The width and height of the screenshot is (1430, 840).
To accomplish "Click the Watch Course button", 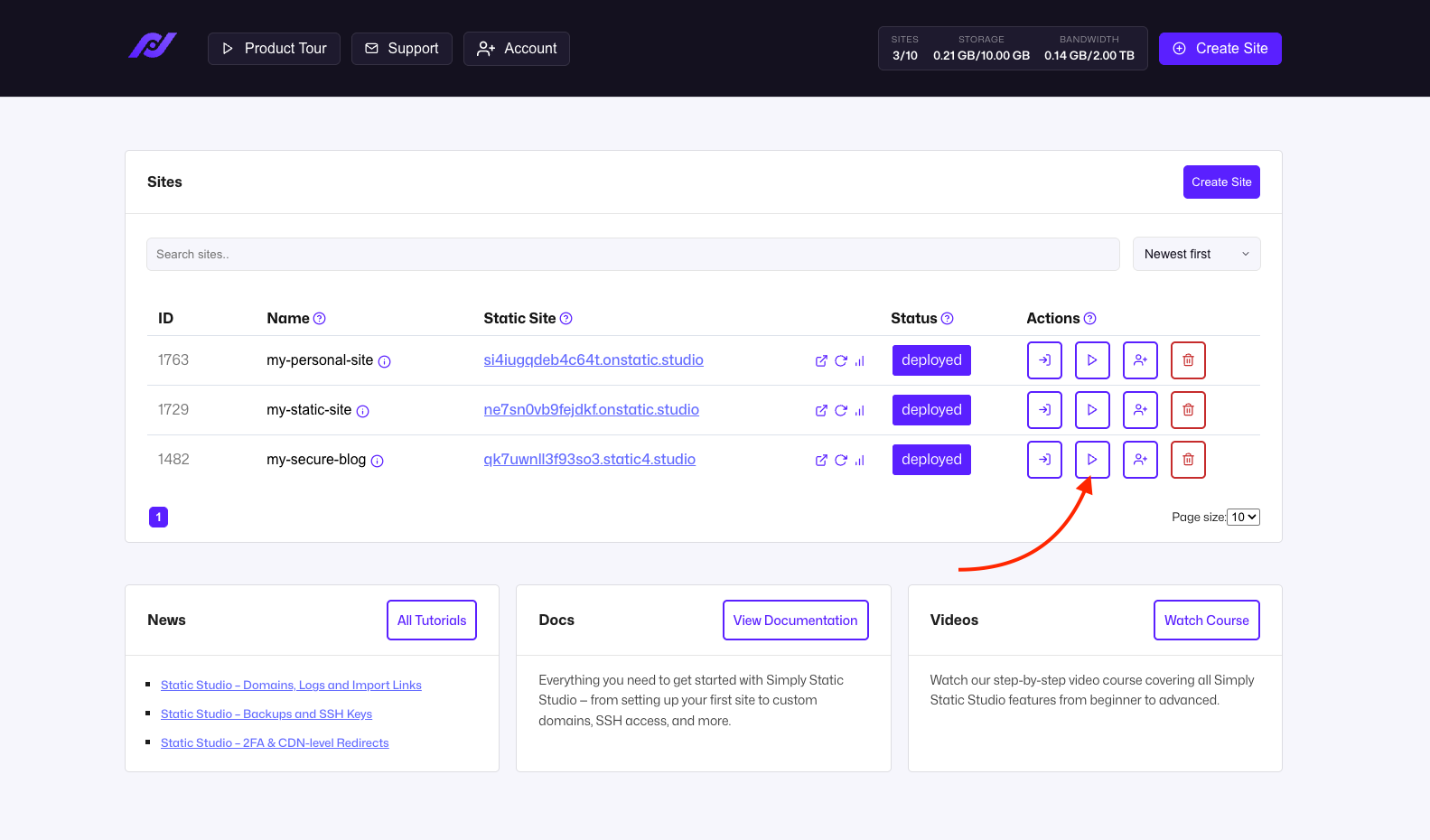I will [1206, 621].
